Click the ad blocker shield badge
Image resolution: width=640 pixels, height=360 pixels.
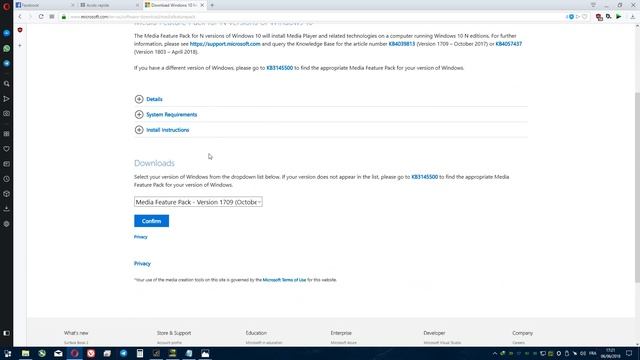coord(20,30)
